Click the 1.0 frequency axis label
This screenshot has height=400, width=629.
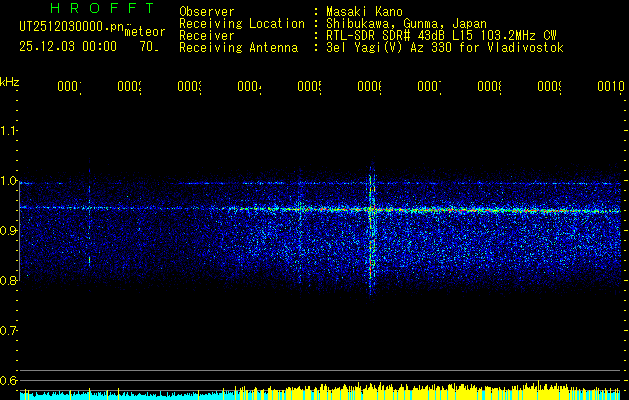pyautogui.click(x=8, y=181)
